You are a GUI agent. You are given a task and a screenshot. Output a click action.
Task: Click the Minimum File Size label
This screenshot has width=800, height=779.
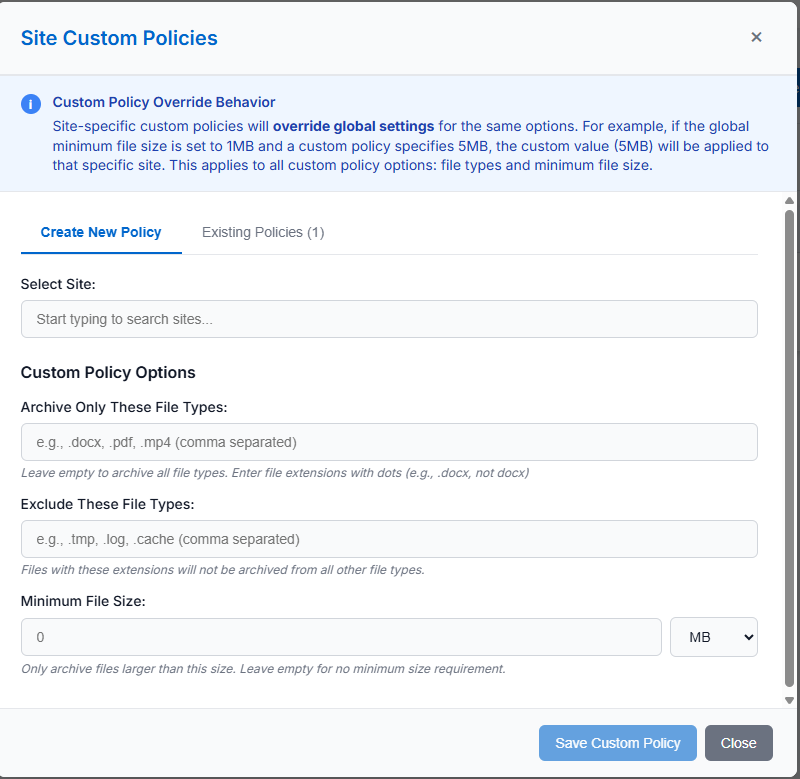point(83,602)
